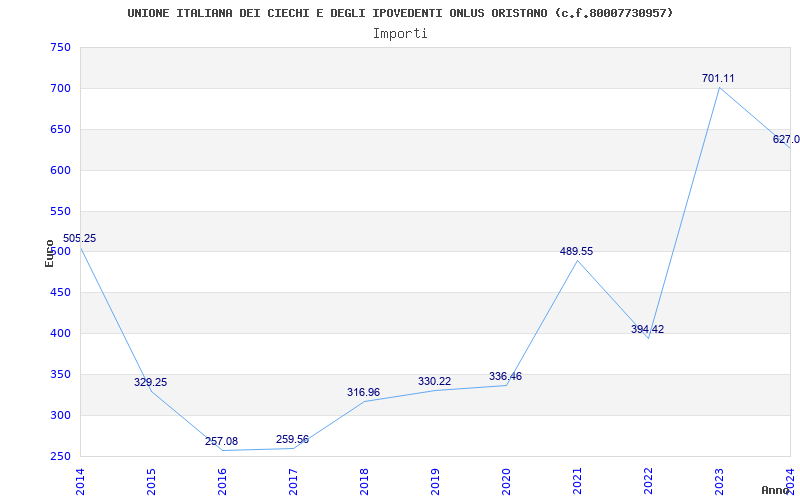
Task: Click the Euro y-axis title
Action: pos(49,252)
